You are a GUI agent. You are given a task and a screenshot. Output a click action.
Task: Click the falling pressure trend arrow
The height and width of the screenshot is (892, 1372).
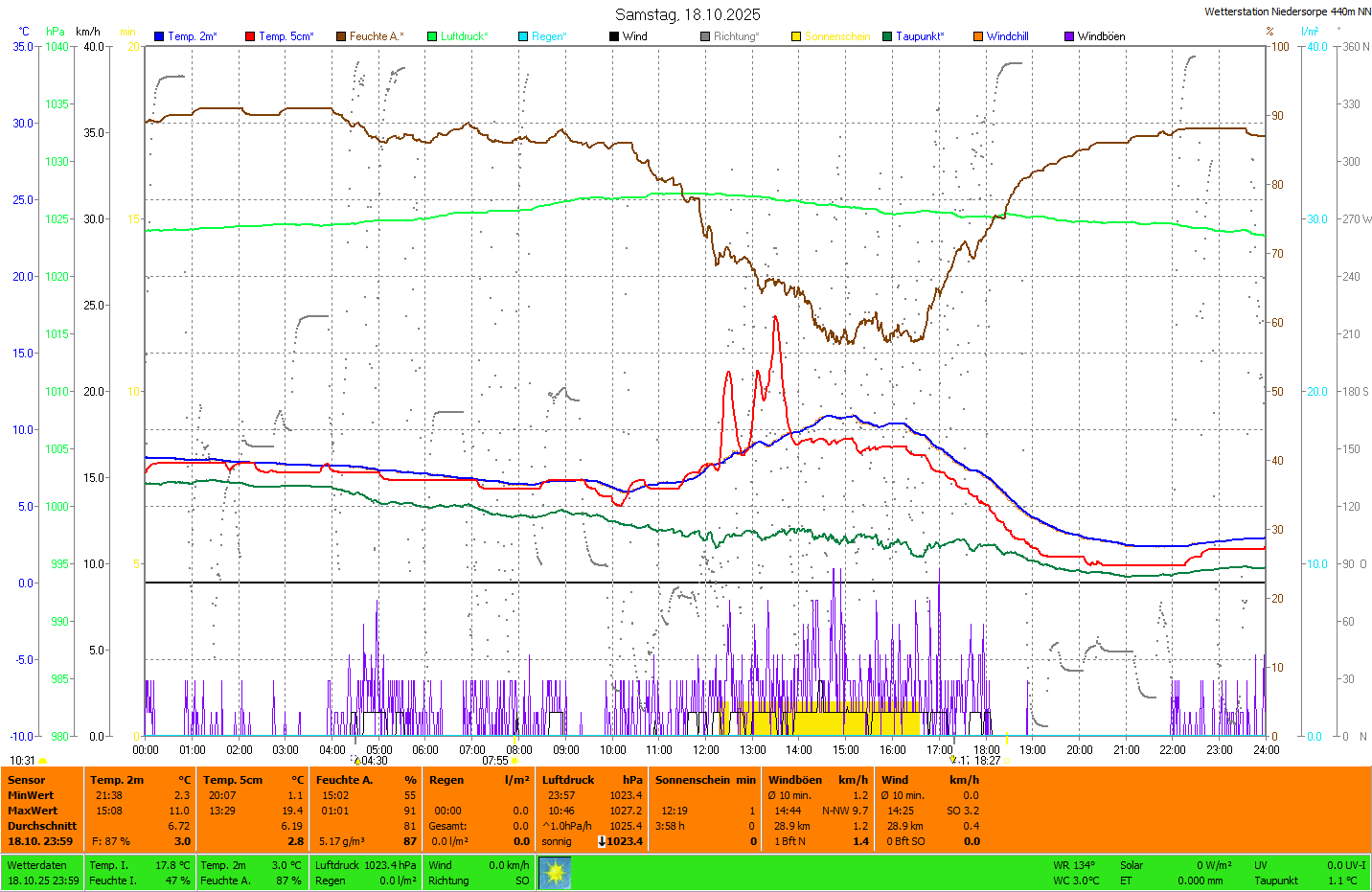tap(602, 841)
